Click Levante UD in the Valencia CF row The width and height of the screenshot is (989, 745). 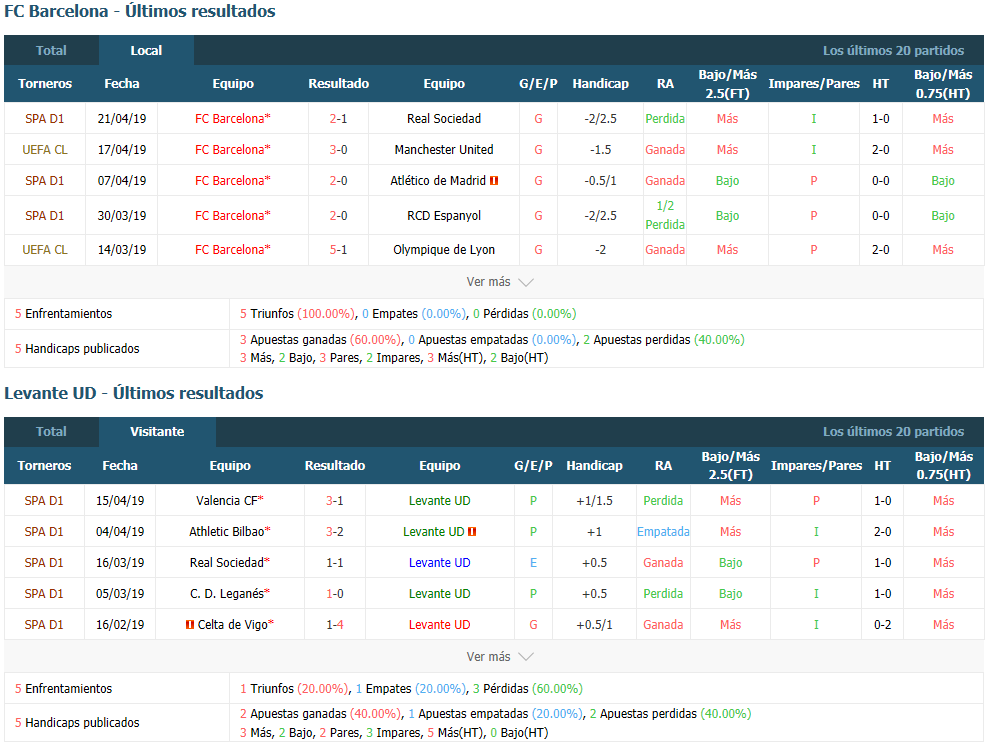pos(440,501)
